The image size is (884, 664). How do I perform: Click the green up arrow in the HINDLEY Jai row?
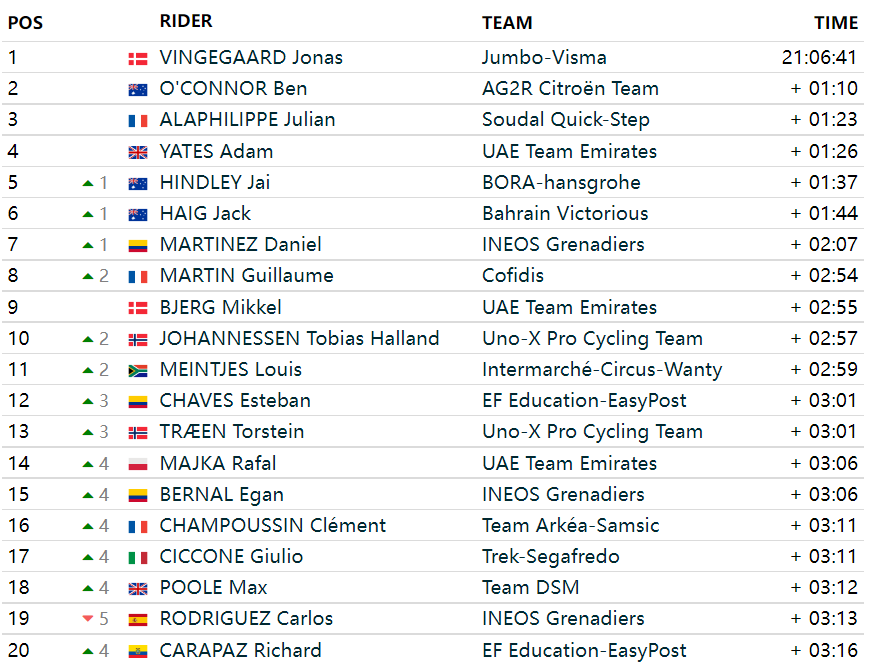[87, 183]
